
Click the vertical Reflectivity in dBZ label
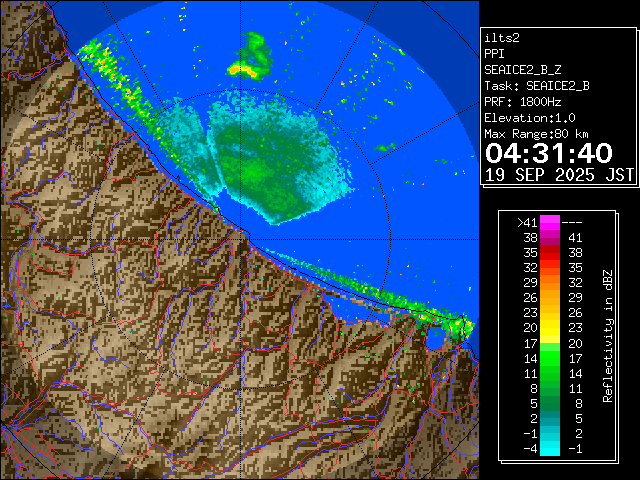click(607, 335)
